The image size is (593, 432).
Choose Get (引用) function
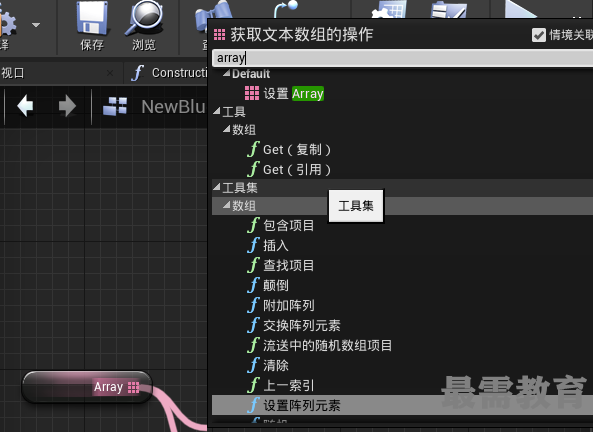pos(290,169)
